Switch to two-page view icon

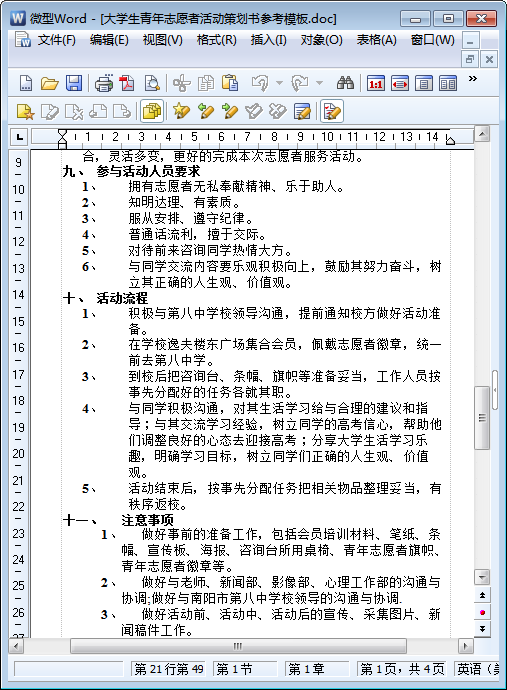tap(448, 83)
